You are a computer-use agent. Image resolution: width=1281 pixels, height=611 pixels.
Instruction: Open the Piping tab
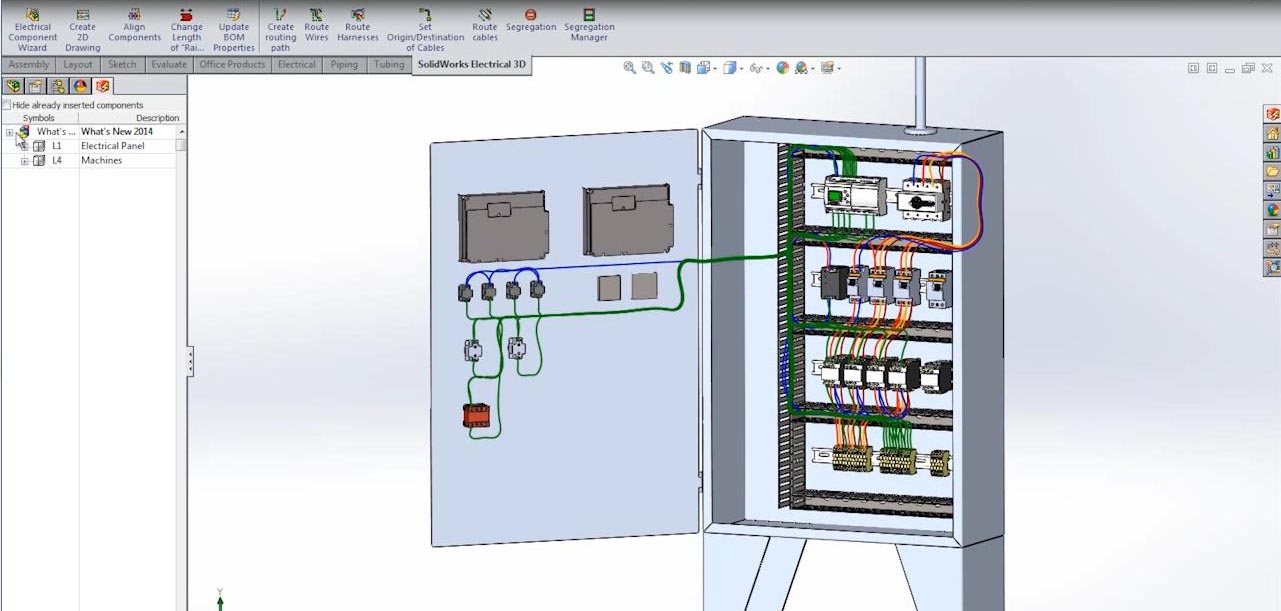click(x=343, y=65)
